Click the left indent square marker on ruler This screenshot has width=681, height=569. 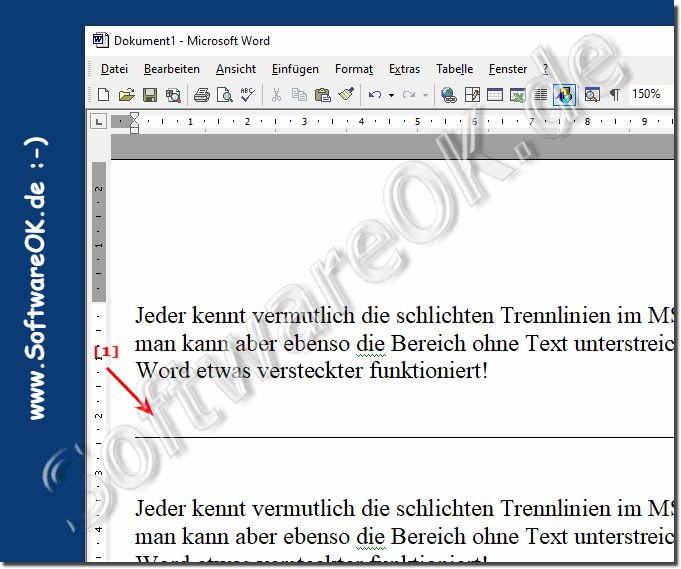point(134,130)
